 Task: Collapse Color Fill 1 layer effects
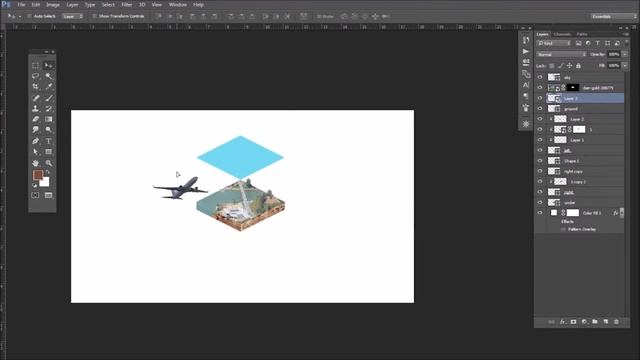pyautogui.click(x=622, y=213)
